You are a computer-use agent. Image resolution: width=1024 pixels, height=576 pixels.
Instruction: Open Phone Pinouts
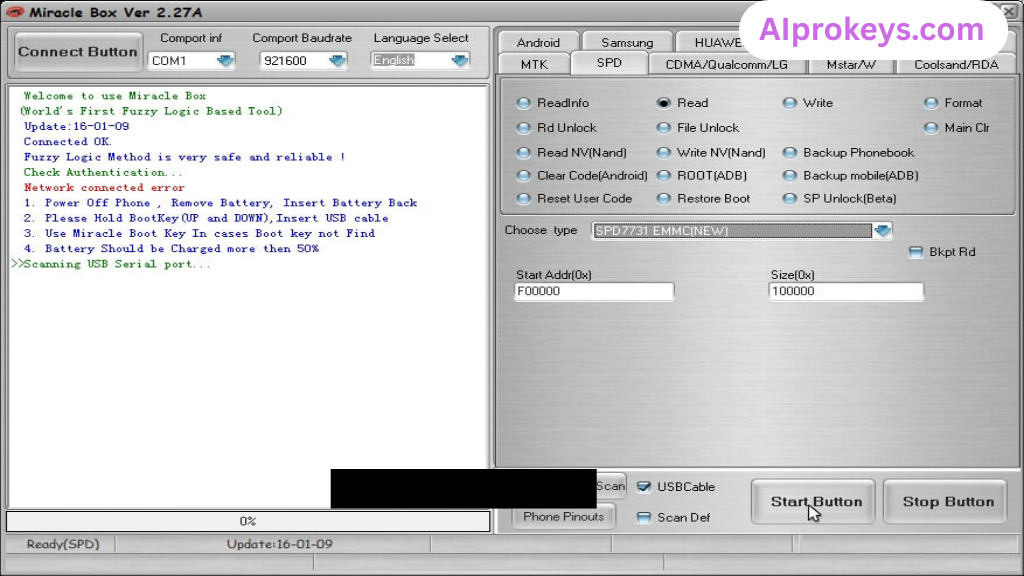tap(563, 517)
